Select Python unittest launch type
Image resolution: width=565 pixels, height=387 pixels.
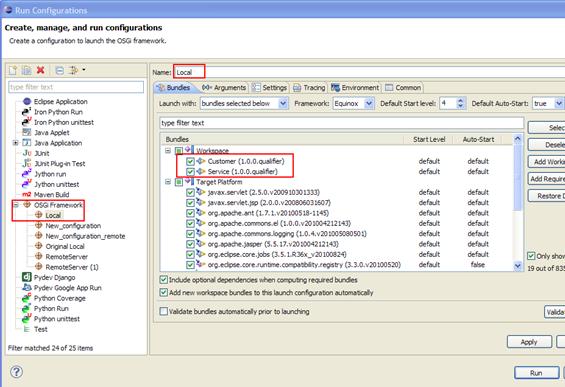[x=57, y=319]
